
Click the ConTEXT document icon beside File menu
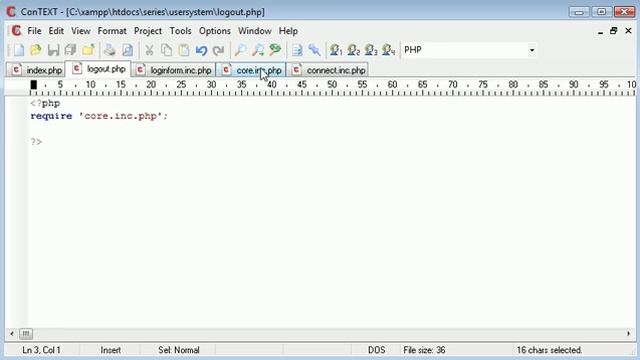click(x=16, y=31)
